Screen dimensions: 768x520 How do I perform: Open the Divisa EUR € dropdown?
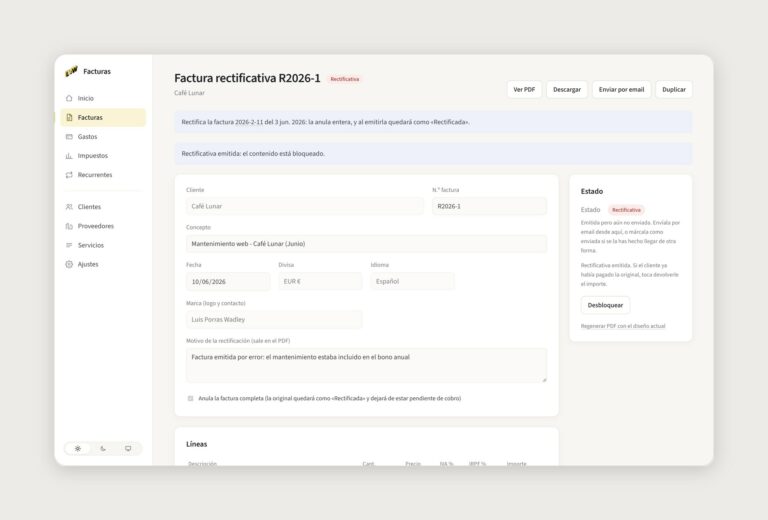320,282
